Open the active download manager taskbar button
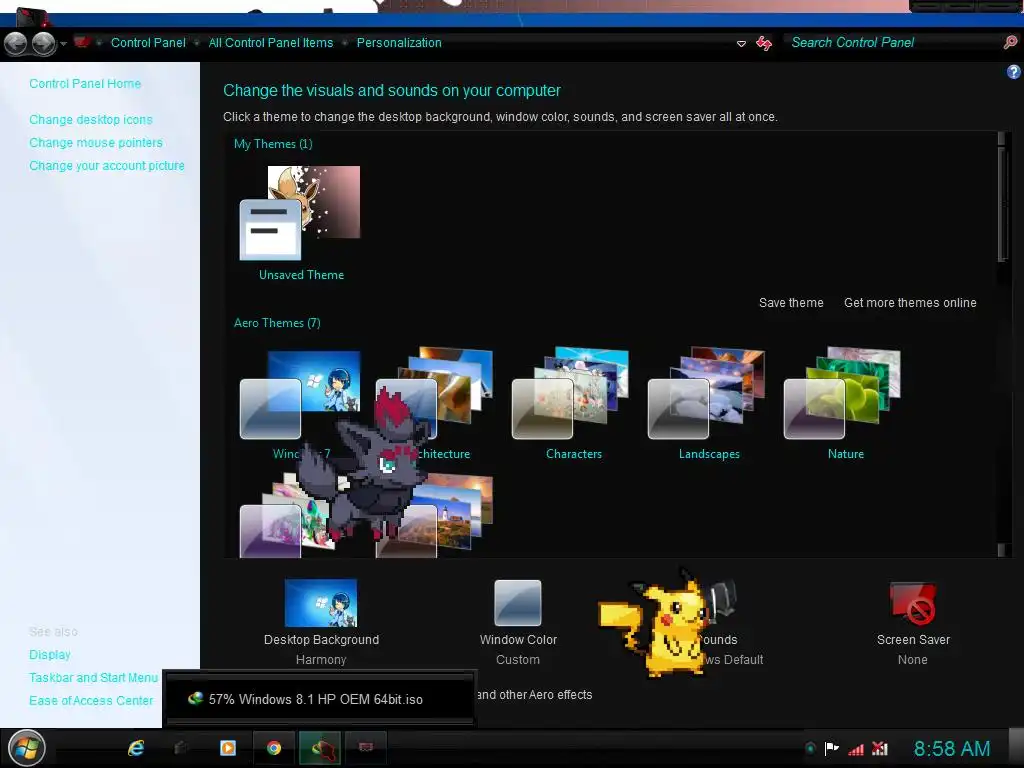 (320, 748)
